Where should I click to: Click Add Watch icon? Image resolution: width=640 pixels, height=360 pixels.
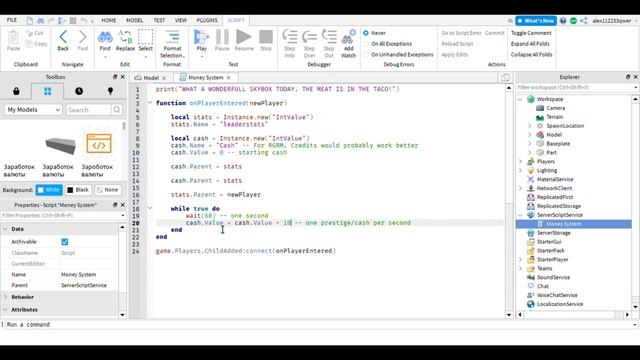pyautogui.click(x=349, y=37)
